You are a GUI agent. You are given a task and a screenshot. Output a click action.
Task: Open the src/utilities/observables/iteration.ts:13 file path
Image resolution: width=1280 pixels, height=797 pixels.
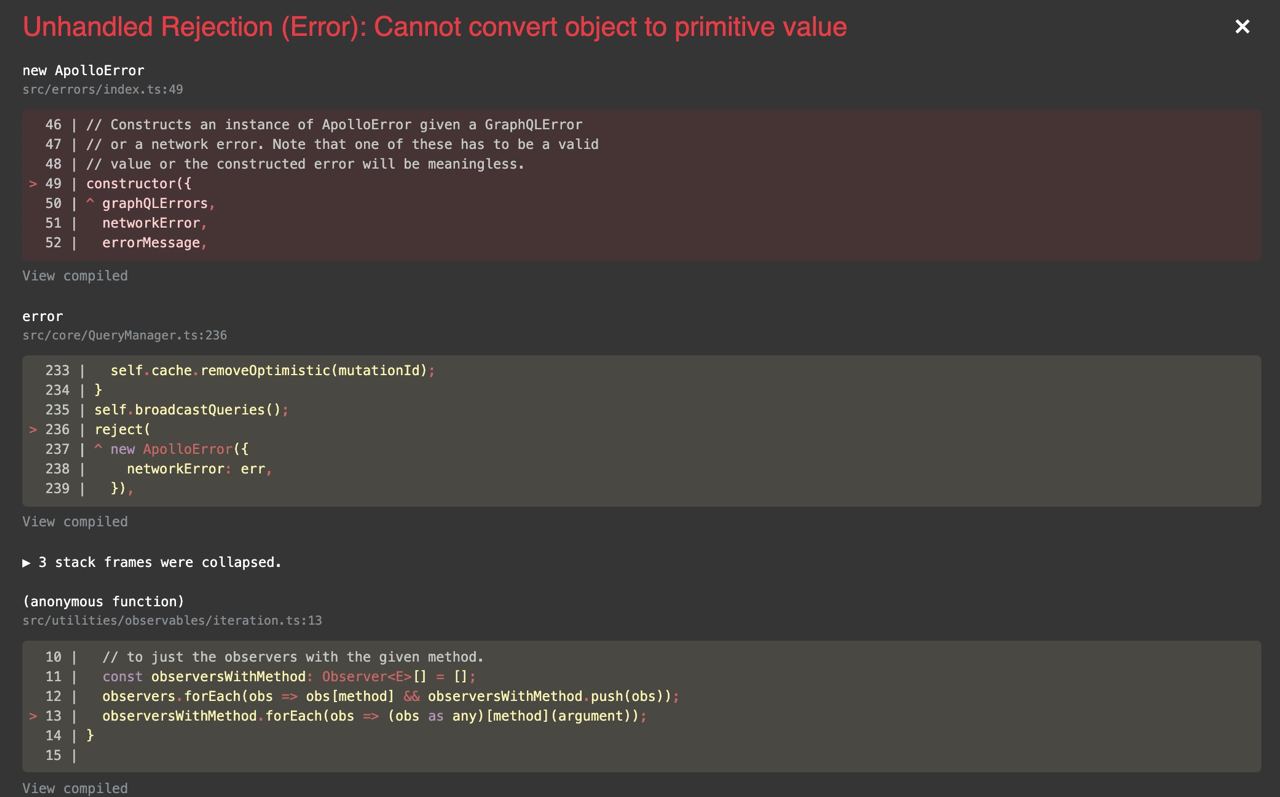(x=172, y=621)
